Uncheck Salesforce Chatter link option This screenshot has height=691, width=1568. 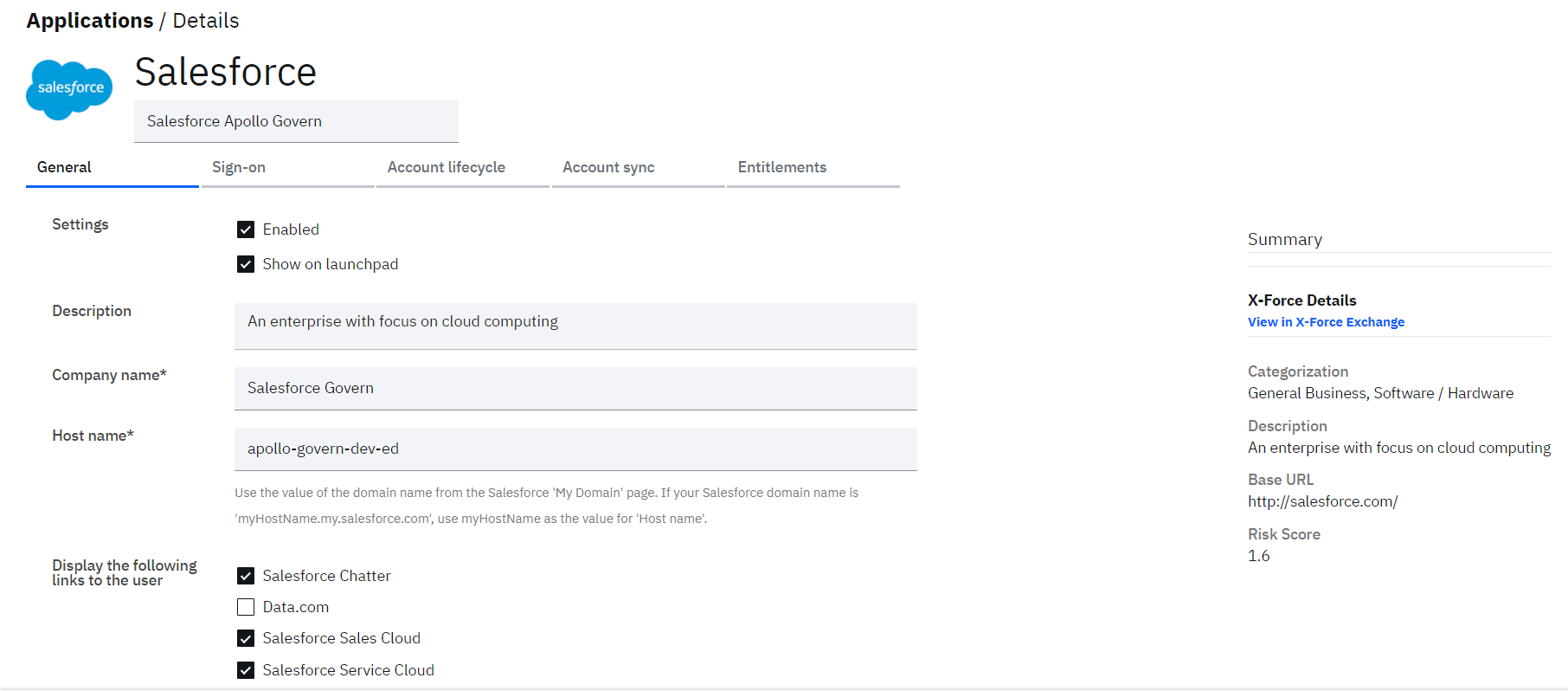pos(246,576)
